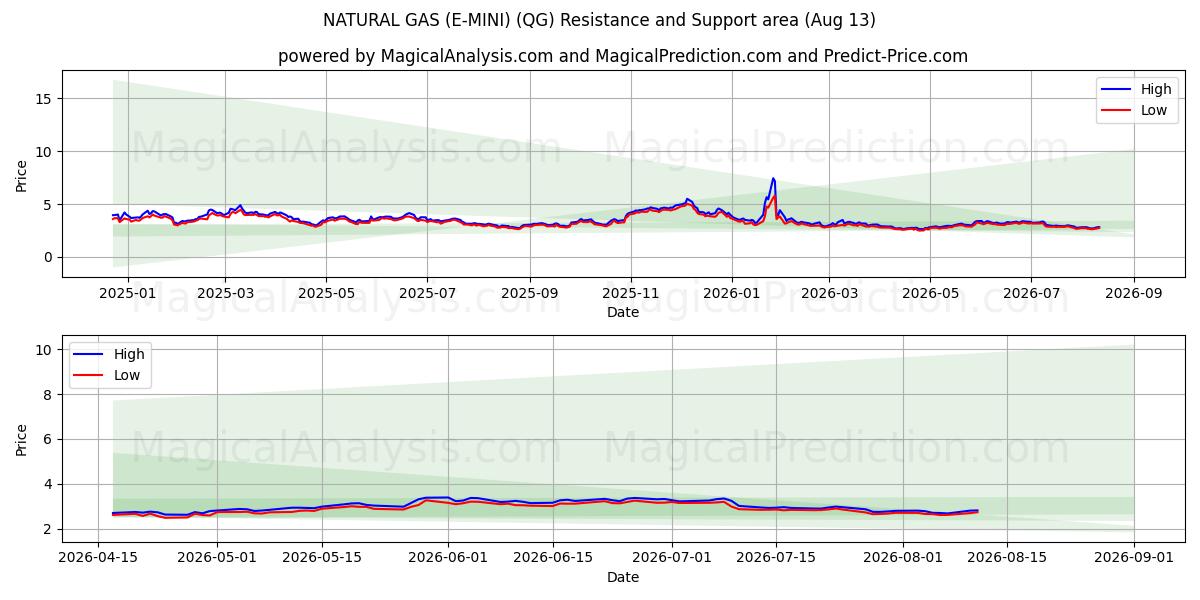The width and height of the screenshot is (1200, 600).
Task: Click the 2 price tick on bottom chart
Action: (x=48, y=529)
